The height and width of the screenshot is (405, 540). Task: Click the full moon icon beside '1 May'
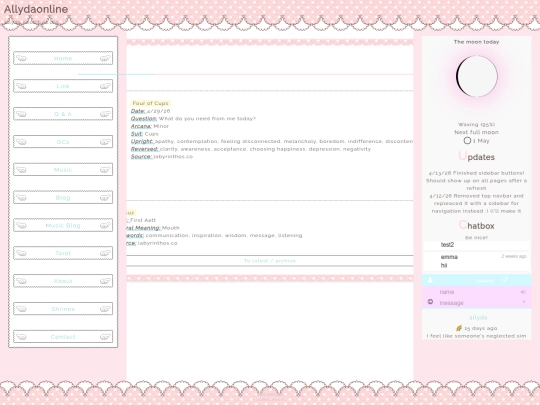coord(467,141)
